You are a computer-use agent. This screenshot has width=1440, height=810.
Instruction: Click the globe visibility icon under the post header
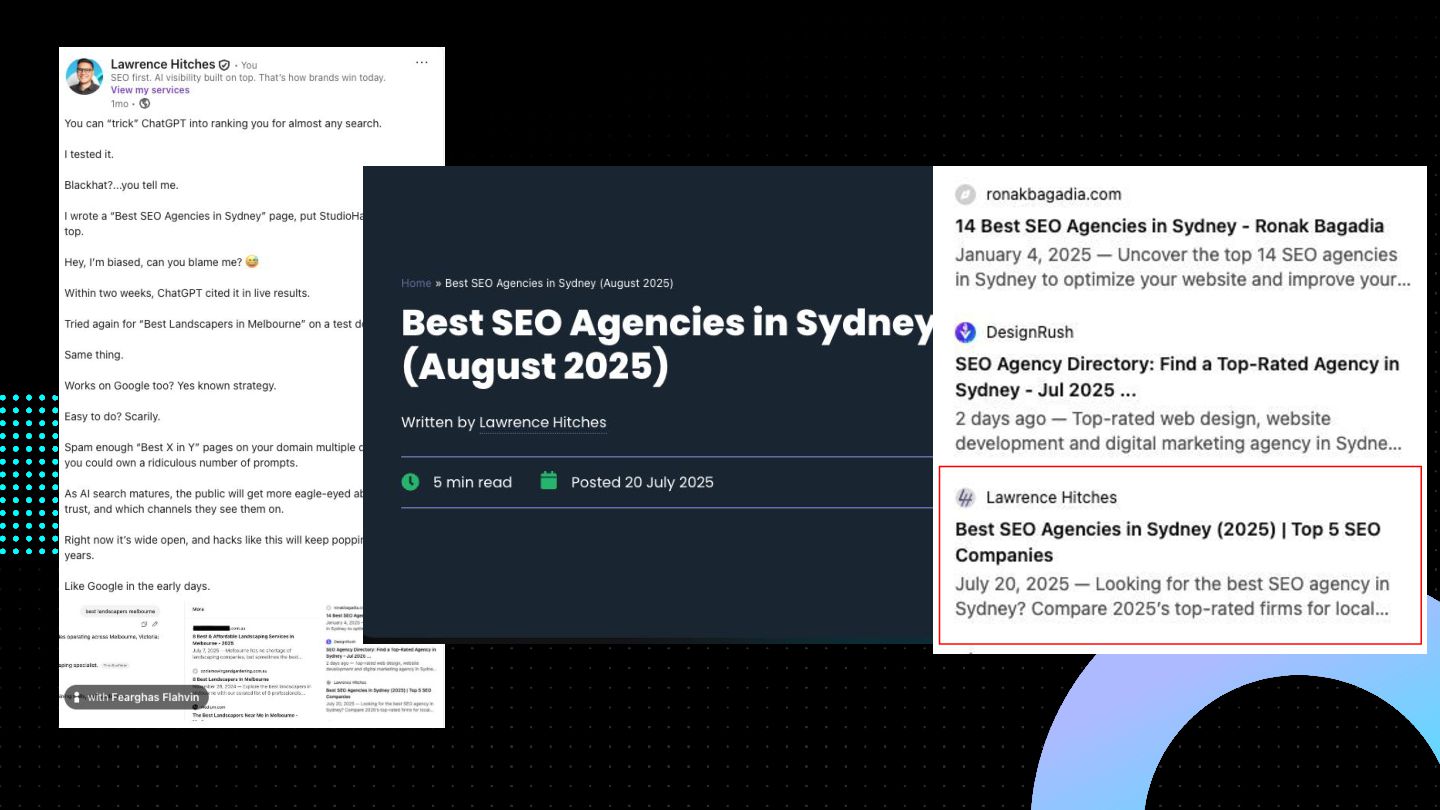[x=144, y=103]
